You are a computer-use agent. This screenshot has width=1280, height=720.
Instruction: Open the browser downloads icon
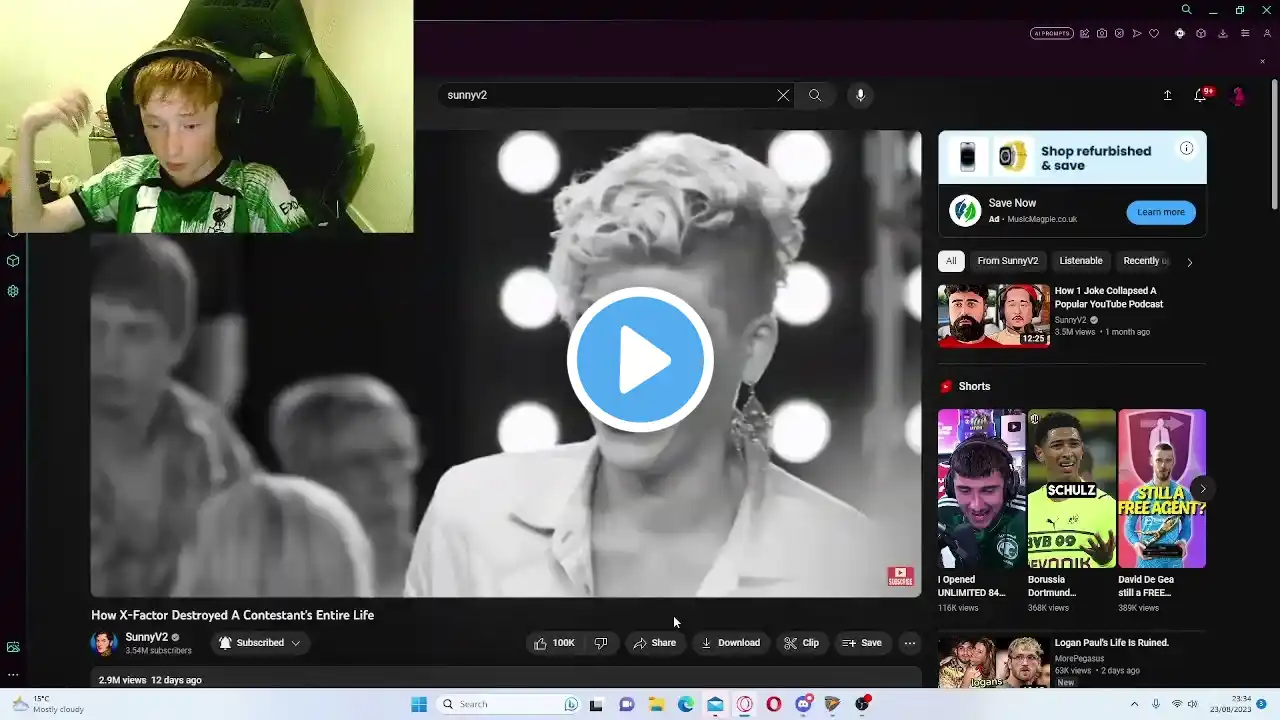(1223, 33)
